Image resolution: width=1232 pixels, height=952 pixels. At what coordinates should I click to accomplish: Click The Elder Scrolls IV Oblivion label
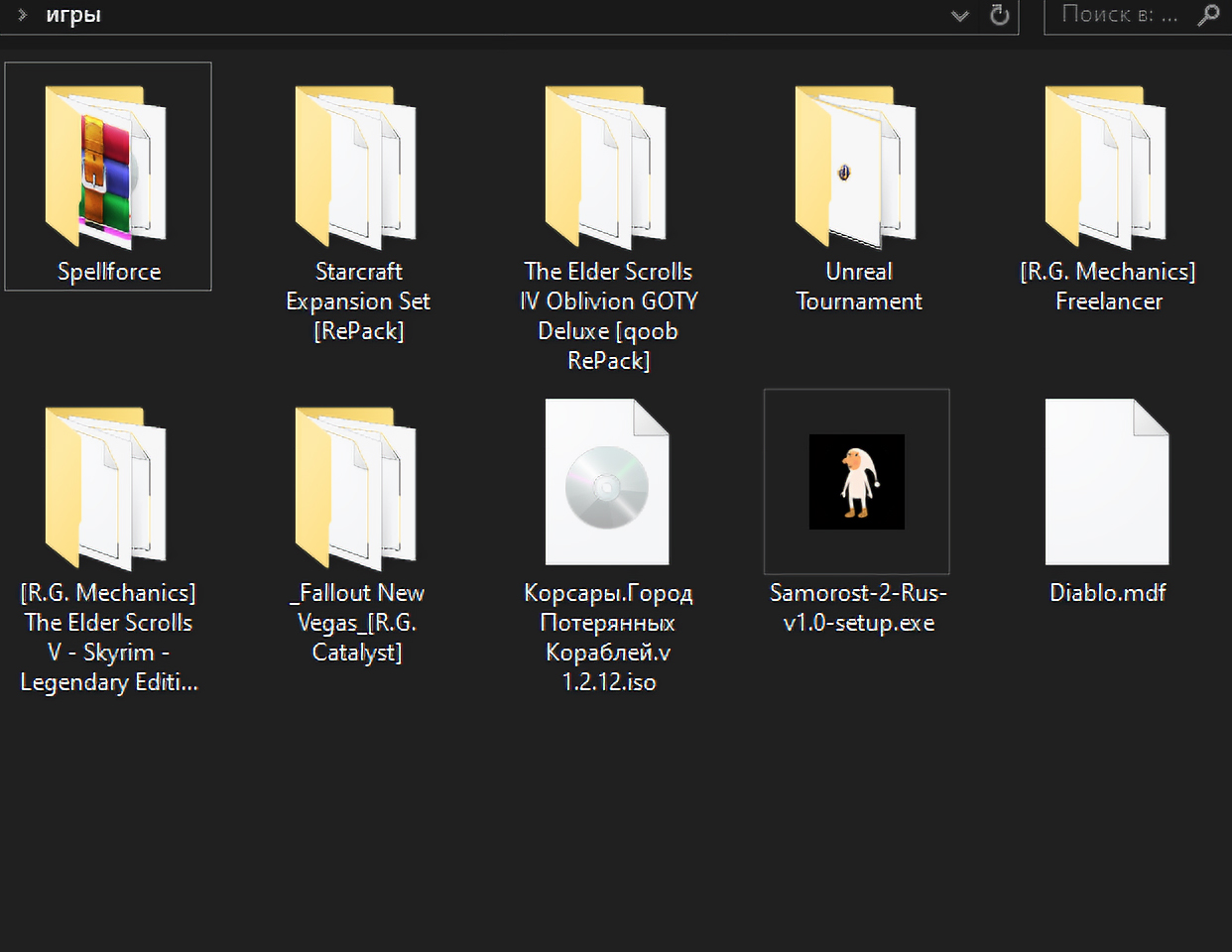[x=608, y=316]
